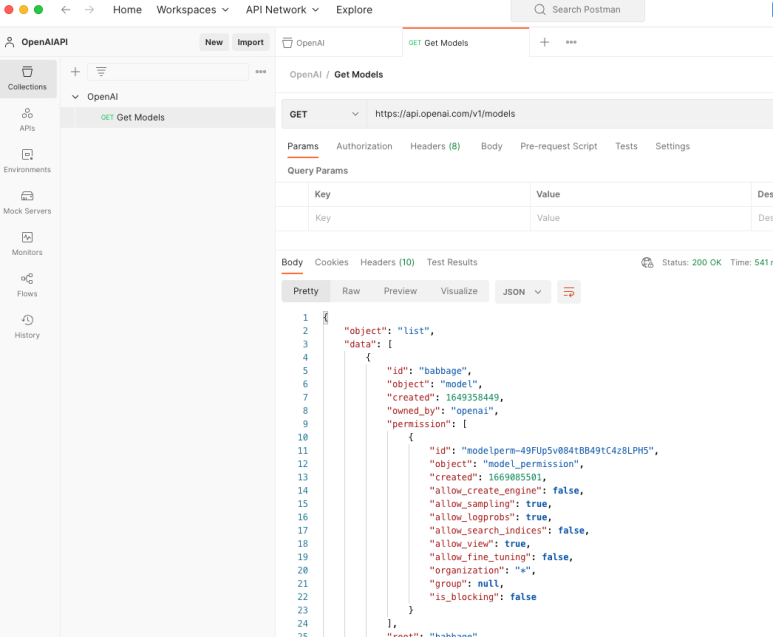Open the Mock Servers sidebar panel
The image size is (773, 637).
click(x=27, y=203)
